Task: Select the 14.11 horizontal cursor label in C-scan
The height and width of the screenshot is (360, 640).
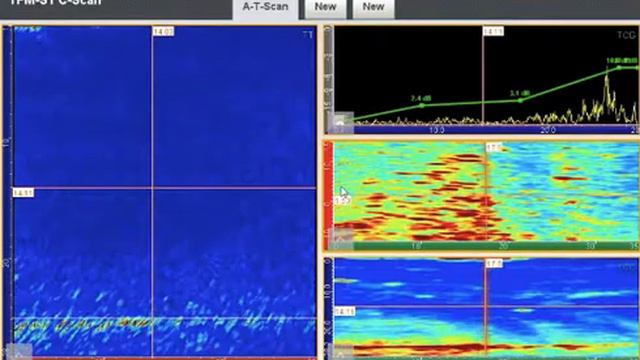Action: (23, 193)
